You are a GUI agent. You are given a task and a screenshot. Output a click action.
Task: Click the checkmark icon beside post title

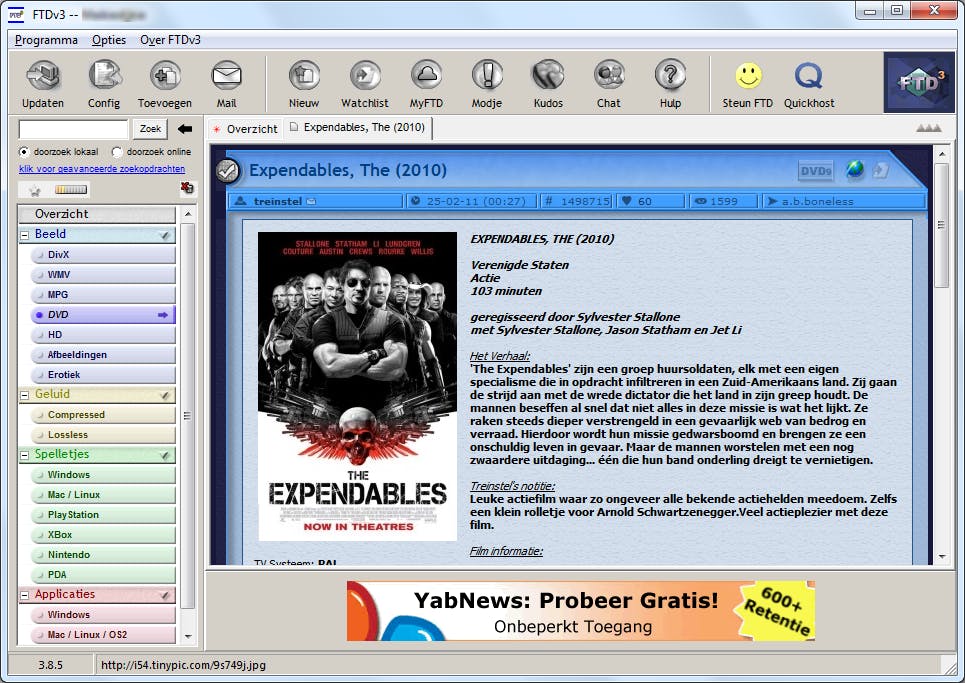[x=228, y=170]
